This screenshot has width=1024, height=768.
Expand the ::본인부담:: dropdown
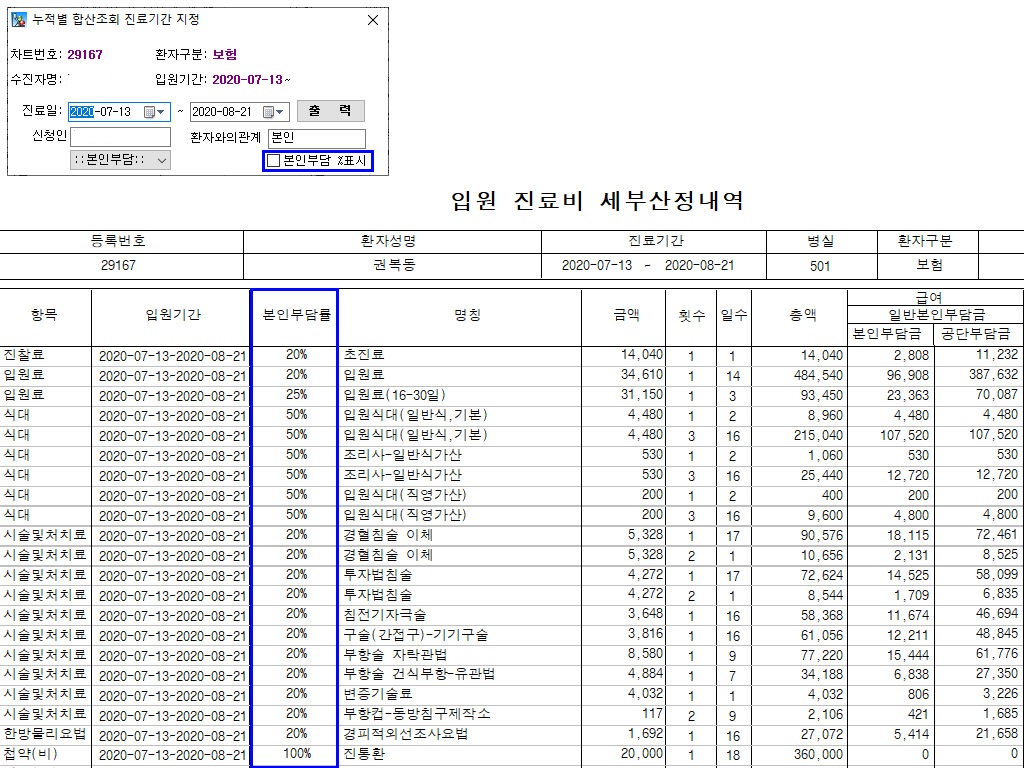point(162,160)
